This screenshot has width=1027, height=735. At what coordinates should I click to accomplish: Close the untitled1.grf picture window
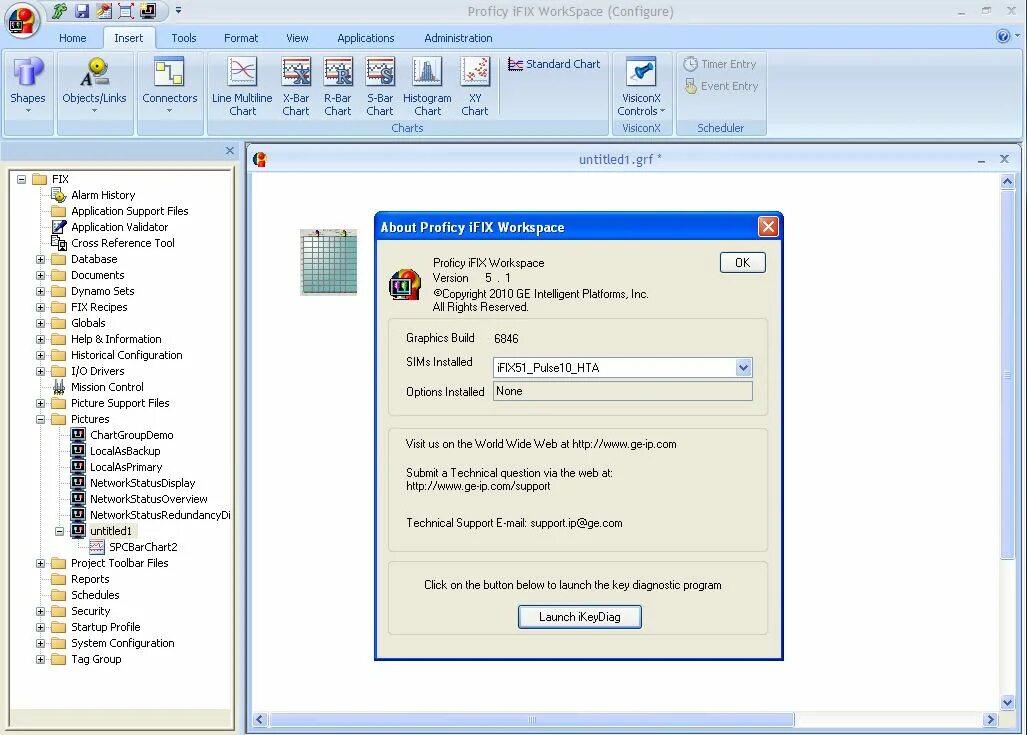click(1003, 159)
